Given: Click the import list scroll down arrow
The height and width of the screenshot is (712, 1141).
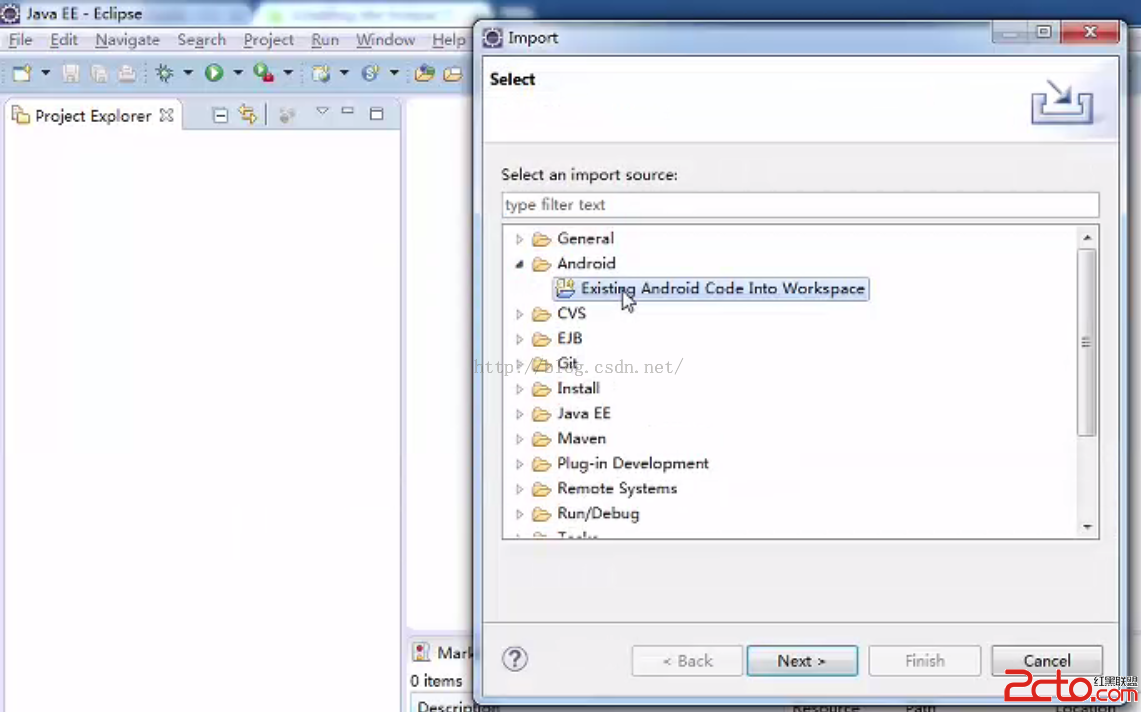Looking at the screenshot, I should (1086, 526).
